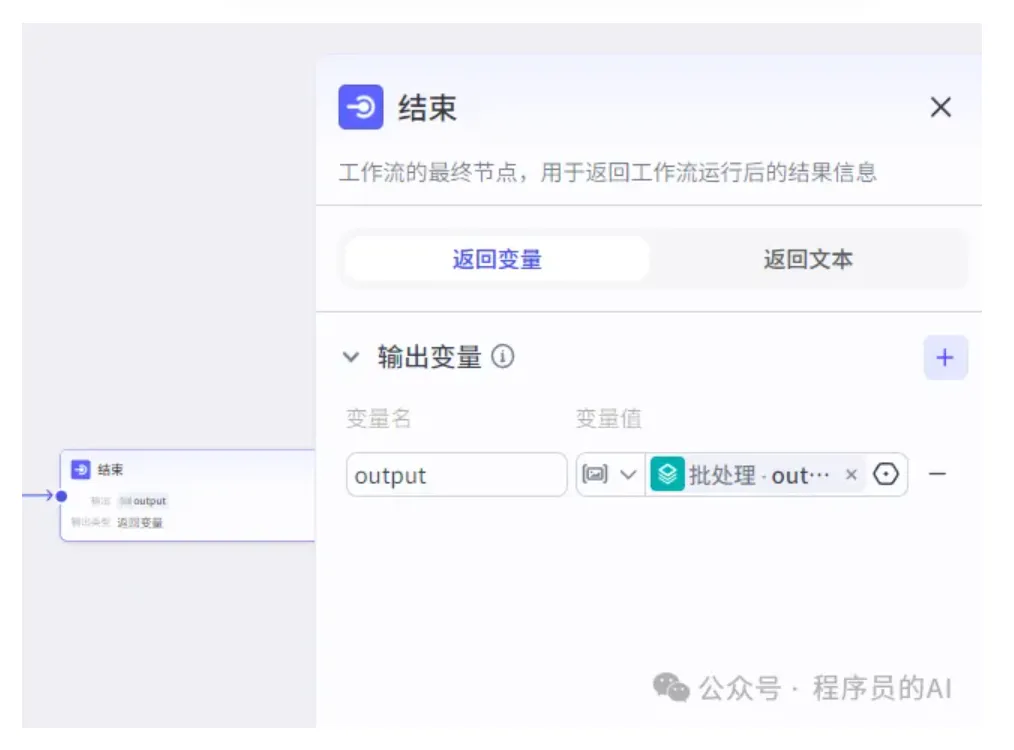Switch to the 返回文本 tab
Viewport: 1014px width, 750px height.
pos(808,259)
